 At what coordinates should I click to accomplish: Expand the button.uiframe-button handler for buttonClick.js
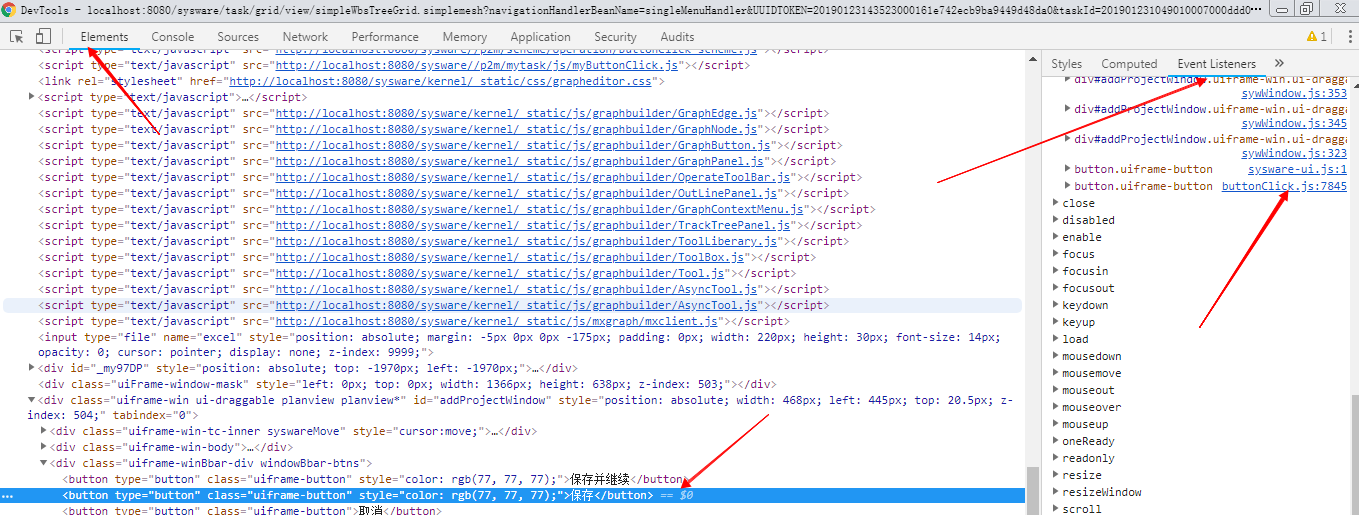(x=1067, y=186)
